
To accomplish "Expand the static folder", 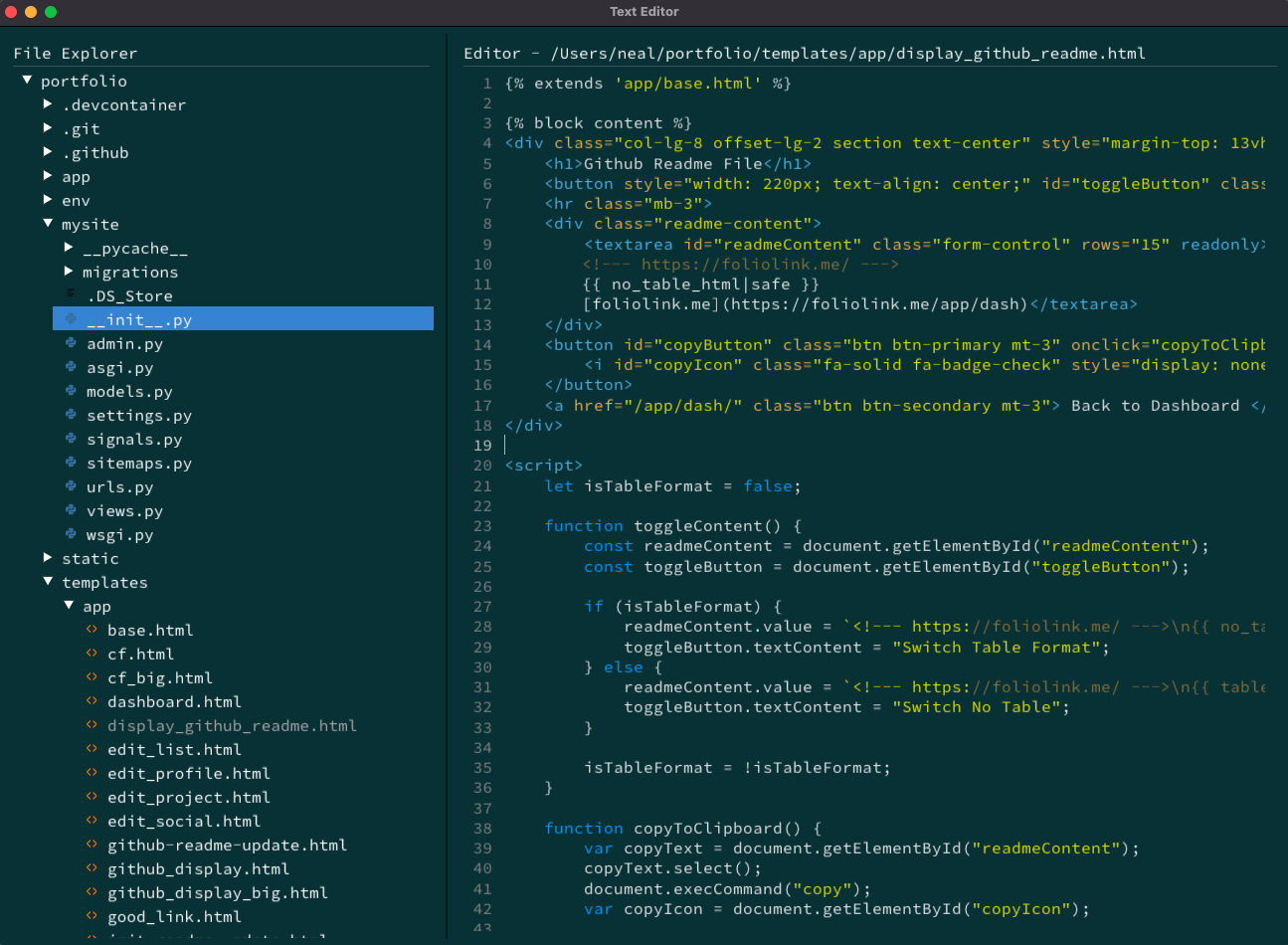I will [47, 558].
